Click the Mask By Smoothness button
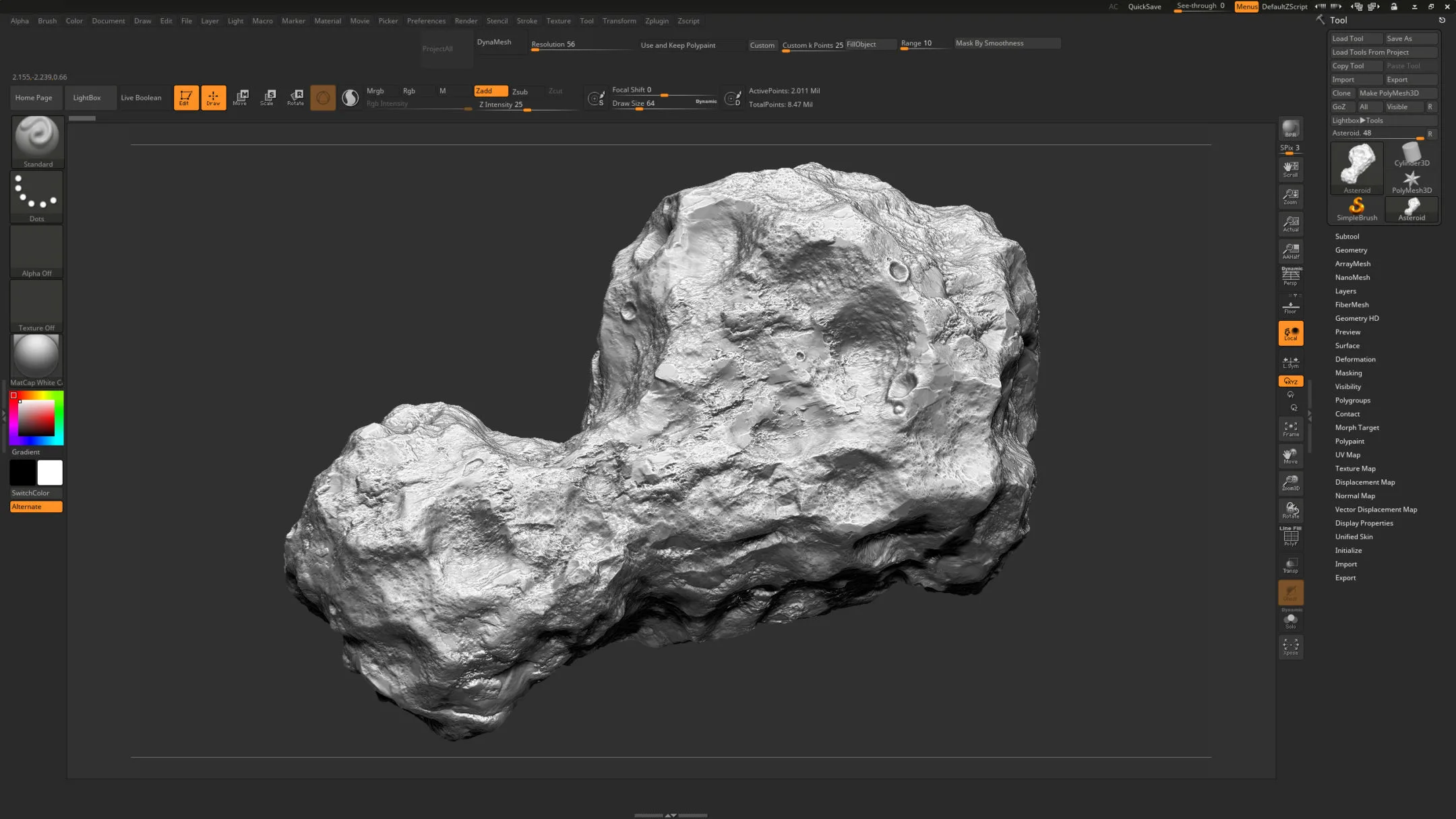The image size is (1456, 819). (x=1007, y=43)
